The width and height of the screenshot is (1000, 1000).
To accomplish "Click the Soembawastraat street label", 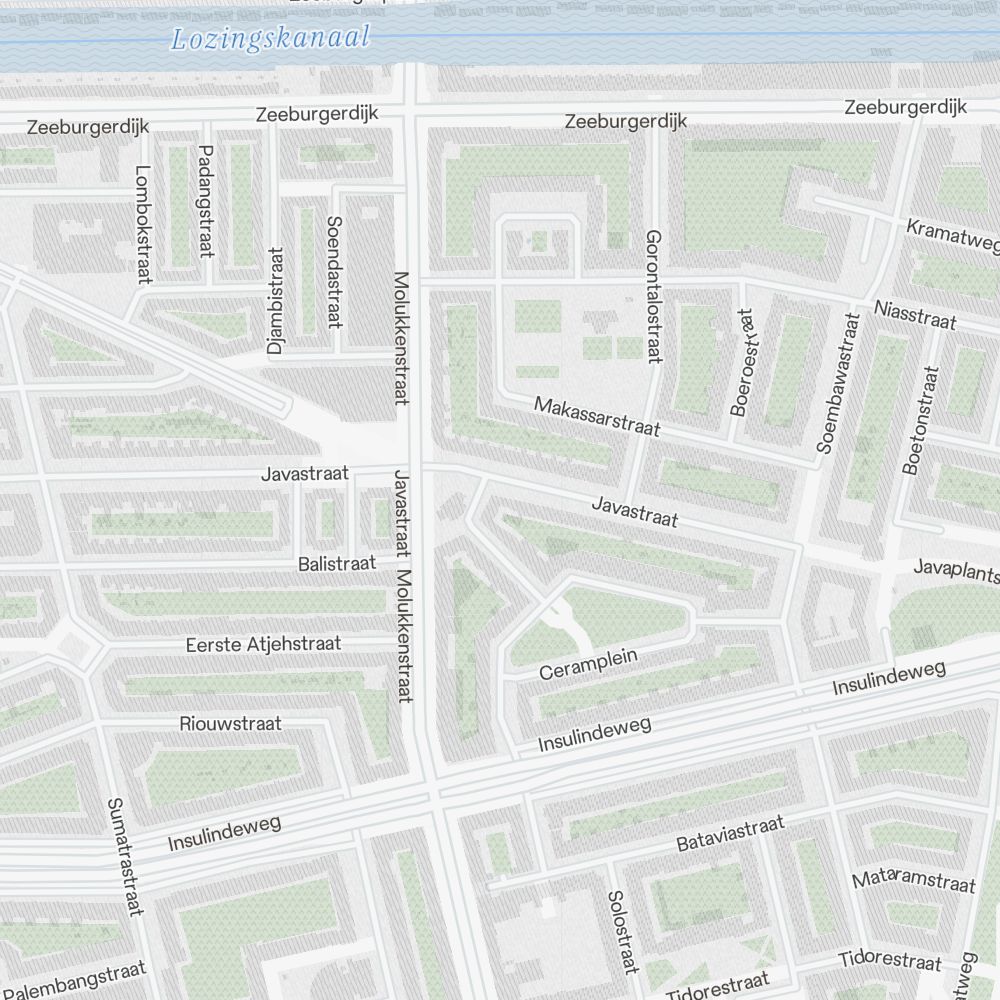I will click(x=838, y=383).
